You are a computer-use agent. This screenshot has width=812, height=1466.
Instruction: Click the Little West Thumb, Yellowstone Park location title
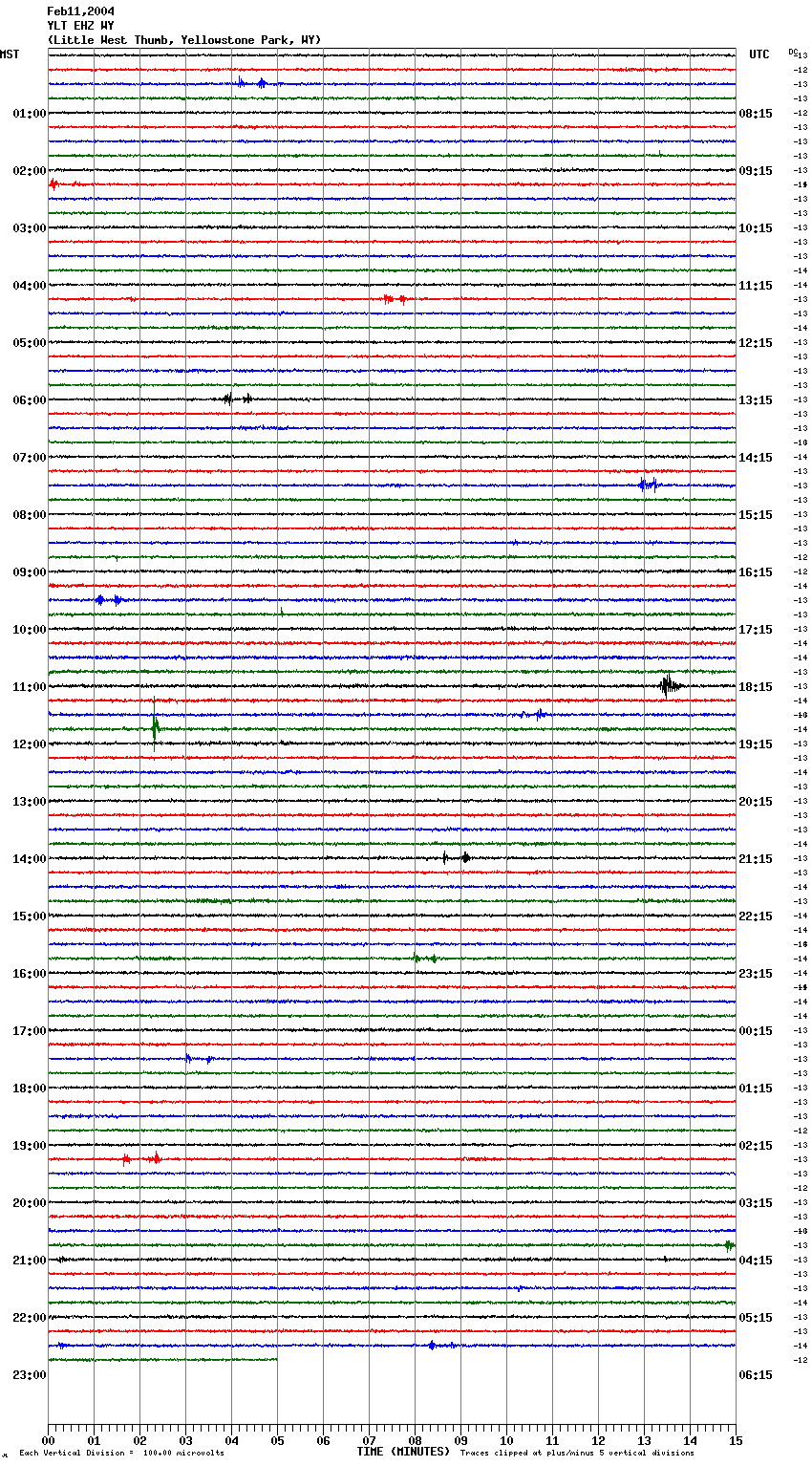point(184,40)
